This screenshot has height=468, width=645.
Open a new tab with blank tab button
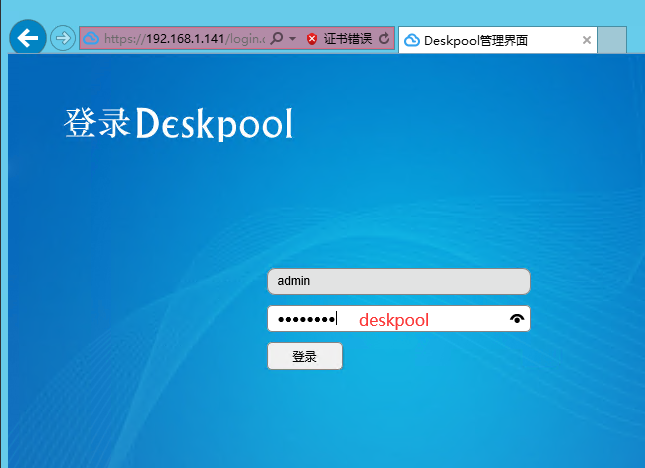pyautogui.click(x=612, y=40)
